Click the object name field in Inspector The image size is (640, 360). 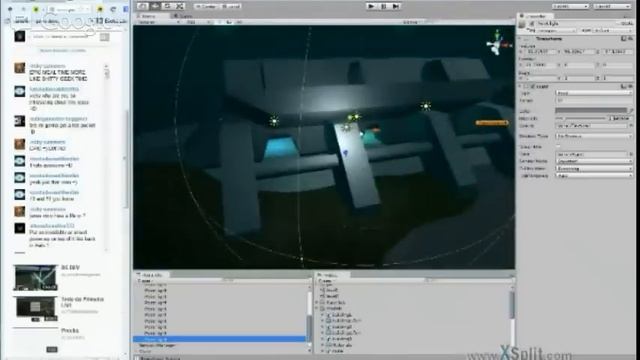click(576, 24)
